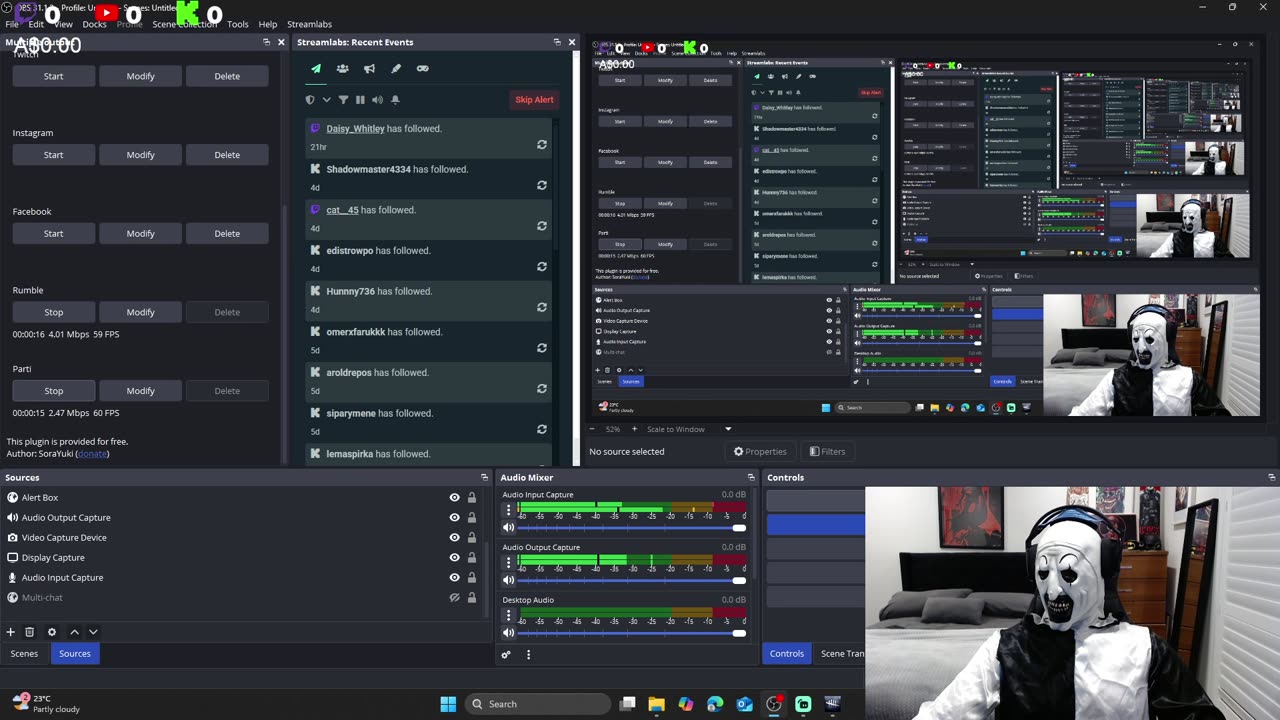Viewport: 1280px width, 720px height.
Task: Lock the Display Capture source
Action: pyautogui.click(x=471, y=557)
